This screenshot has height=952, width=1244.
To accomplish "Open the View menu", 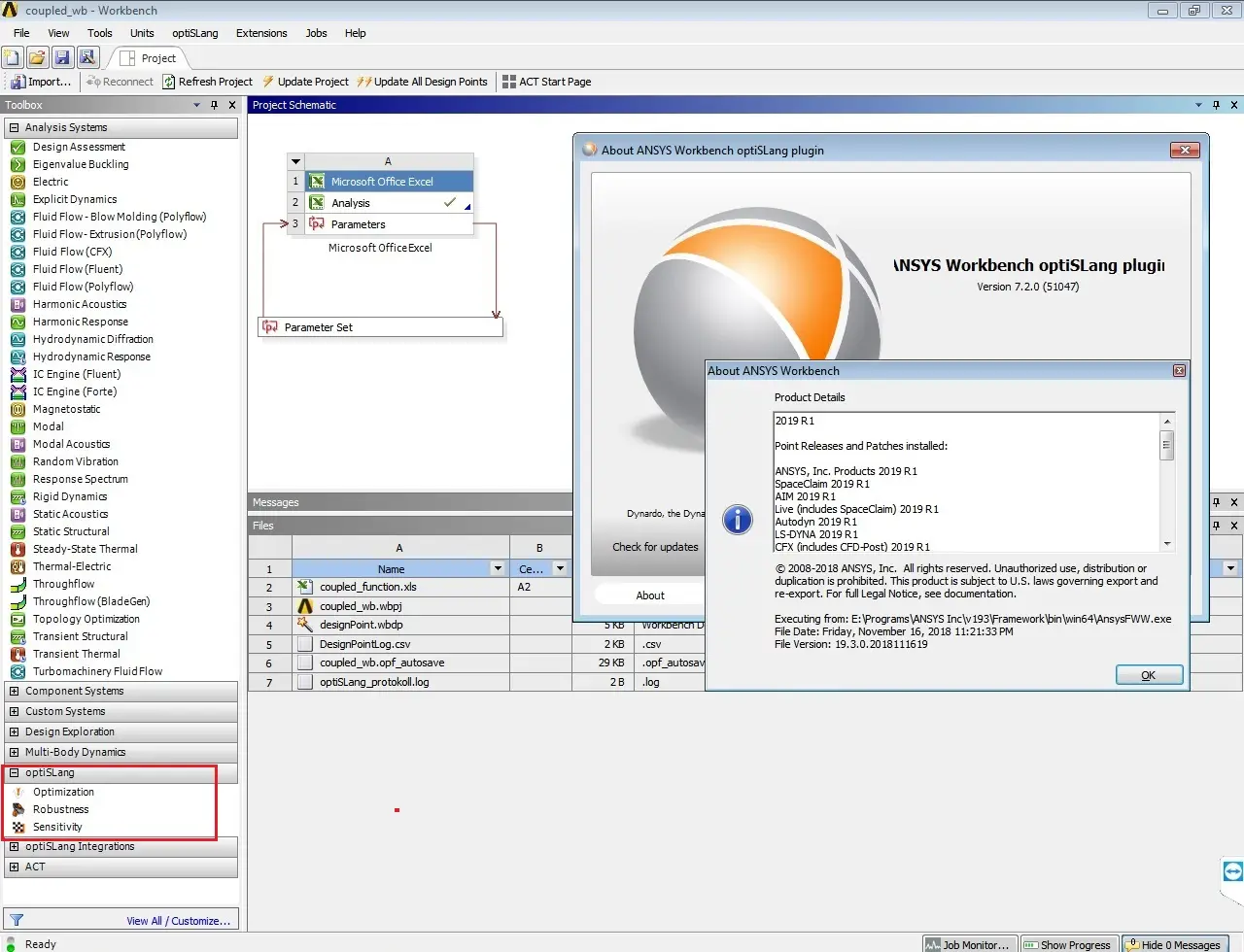I will [x=59, y=33].
